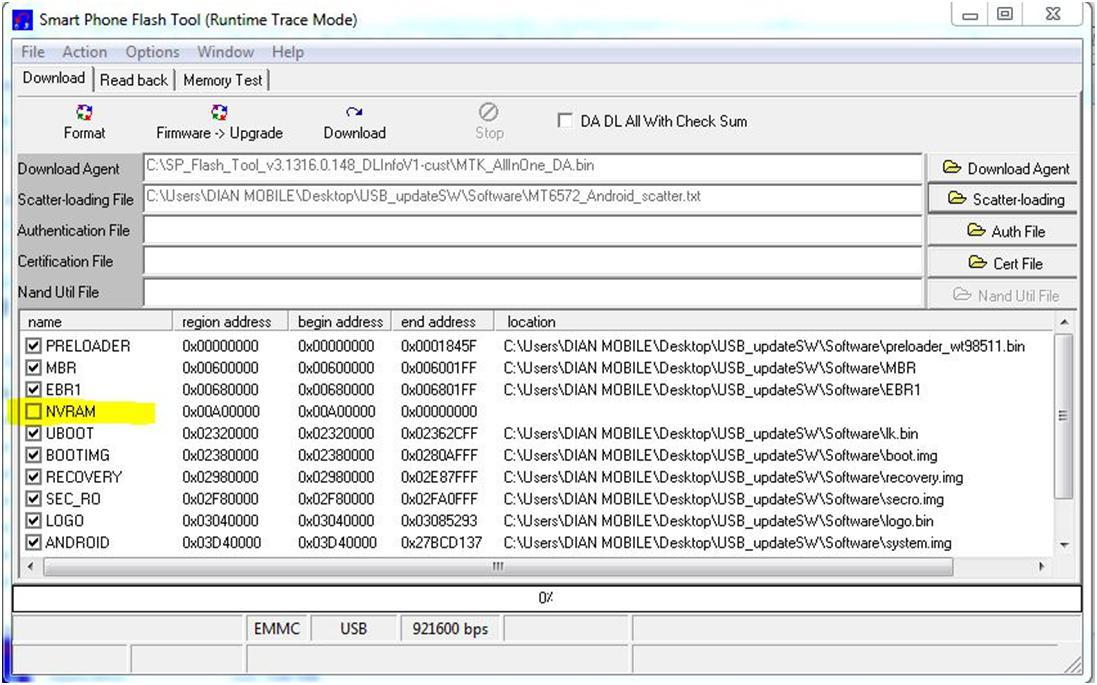Uncheck the SEC_RO partition checkbox
1097x685 pixels.
coord(33,499)
